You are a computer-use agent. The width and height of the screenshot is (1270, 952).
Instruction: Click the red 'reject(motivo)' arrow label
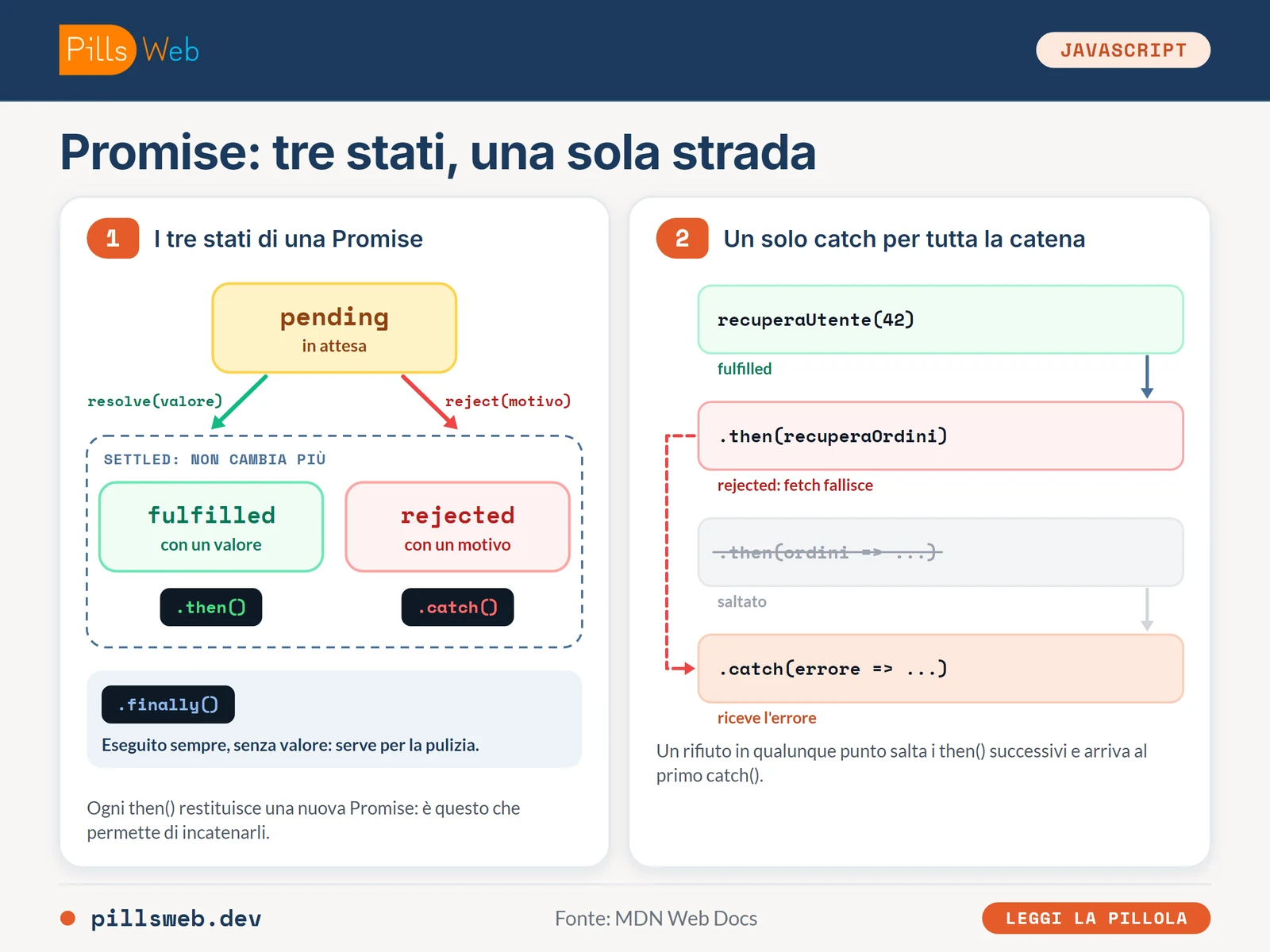click(508, 401)
